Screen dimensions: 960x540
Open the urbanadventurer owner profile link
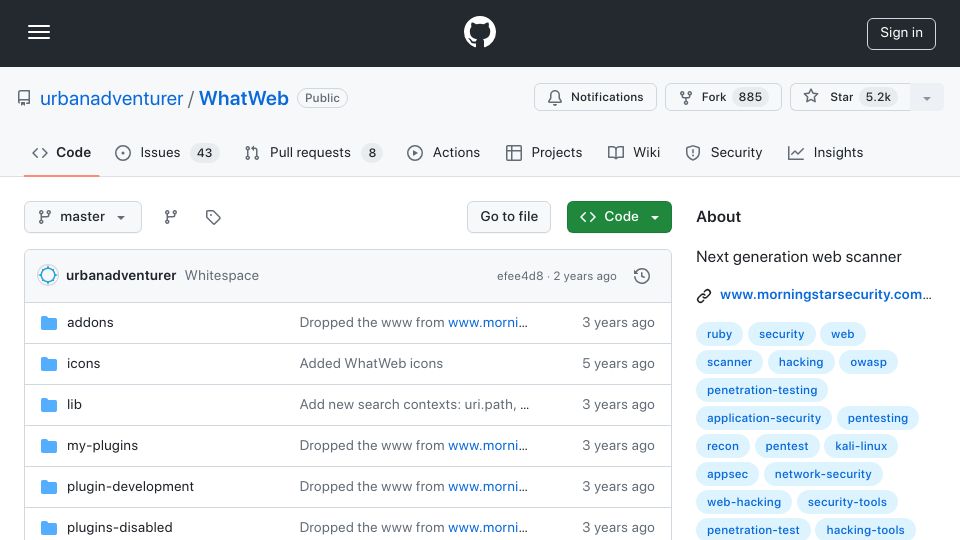coord(111,98)
